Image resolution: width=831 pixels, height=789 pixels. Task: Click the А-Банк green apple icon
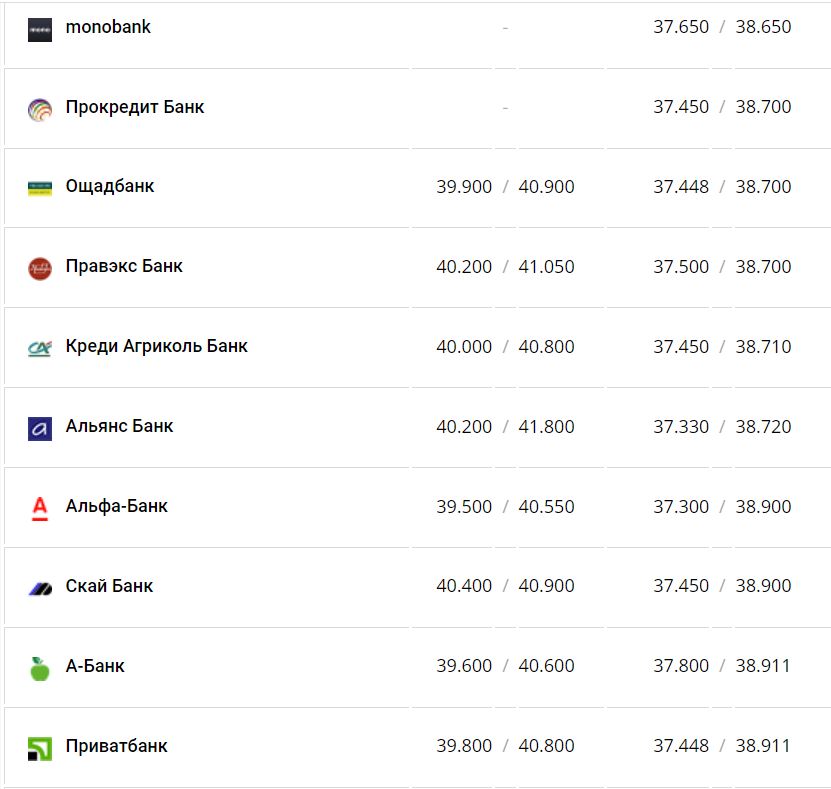point(40,668)
